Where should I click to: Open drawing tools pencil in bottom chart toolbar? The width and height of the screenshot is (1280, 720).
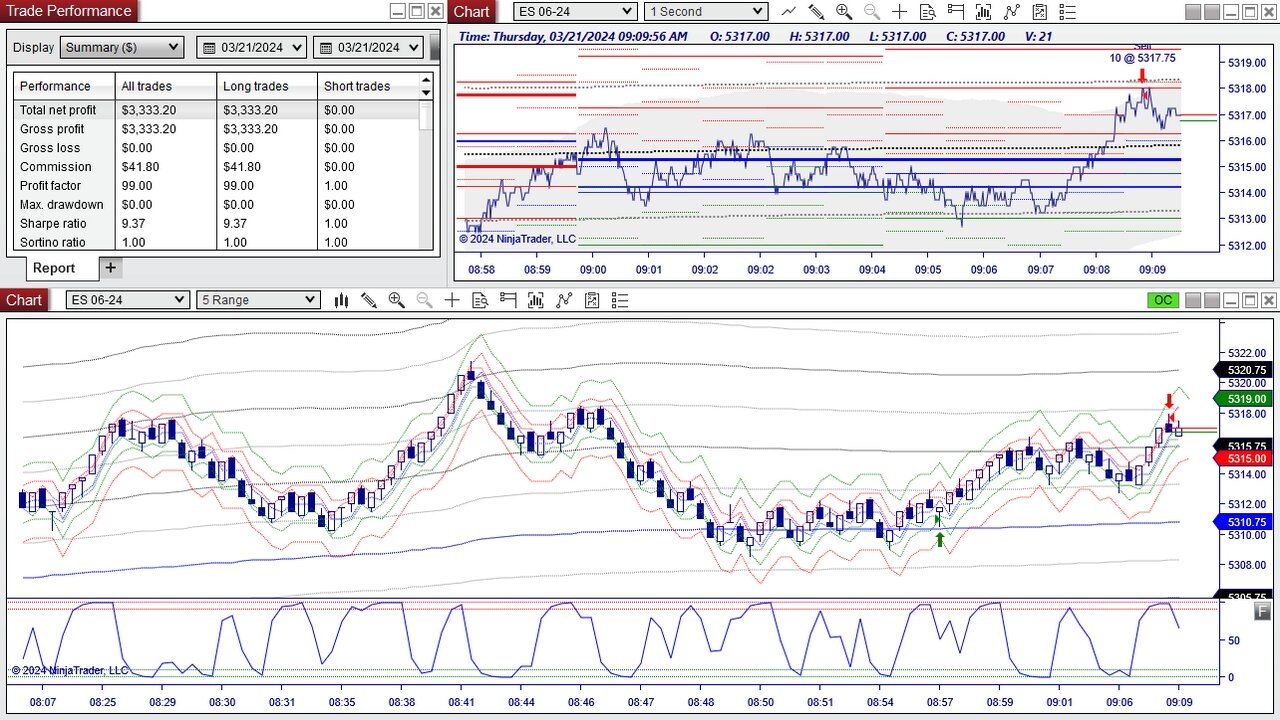(369, 300)
